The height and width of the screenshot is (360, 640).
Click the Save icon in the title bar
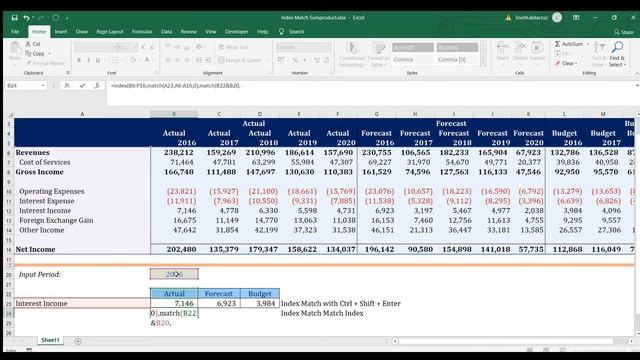15,18
